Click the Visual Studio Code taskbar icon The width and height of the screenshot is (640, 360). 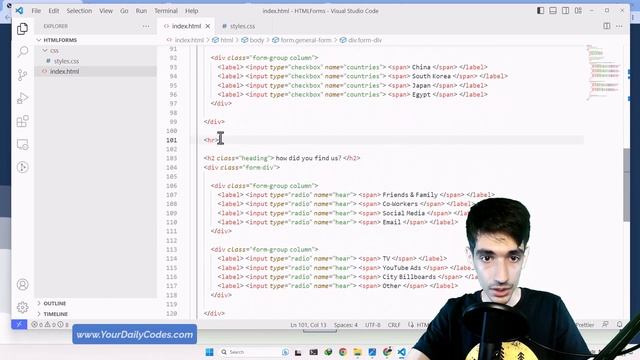[x=402, y=352]
